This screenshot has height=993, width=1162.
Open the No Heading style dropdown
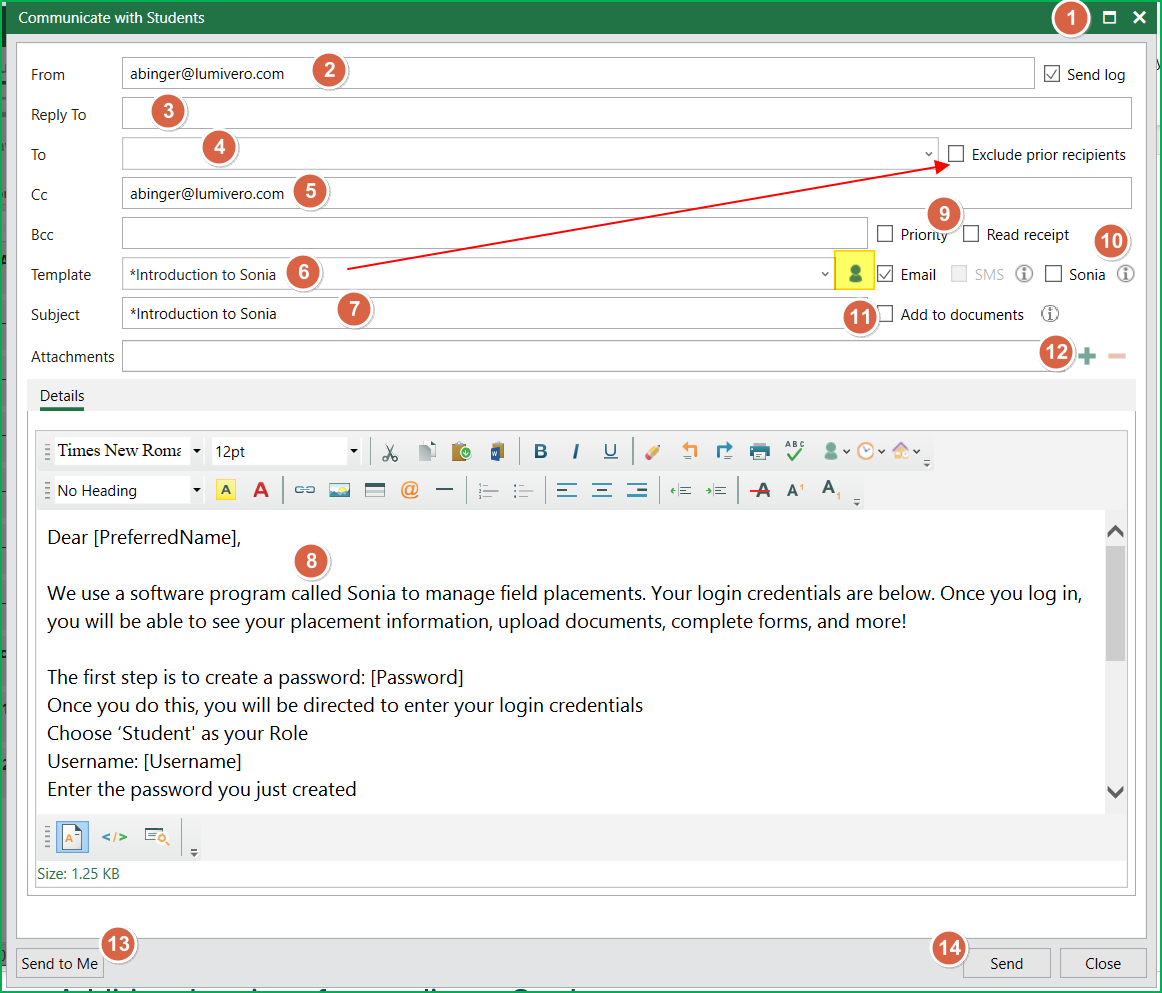pos(196,490)
